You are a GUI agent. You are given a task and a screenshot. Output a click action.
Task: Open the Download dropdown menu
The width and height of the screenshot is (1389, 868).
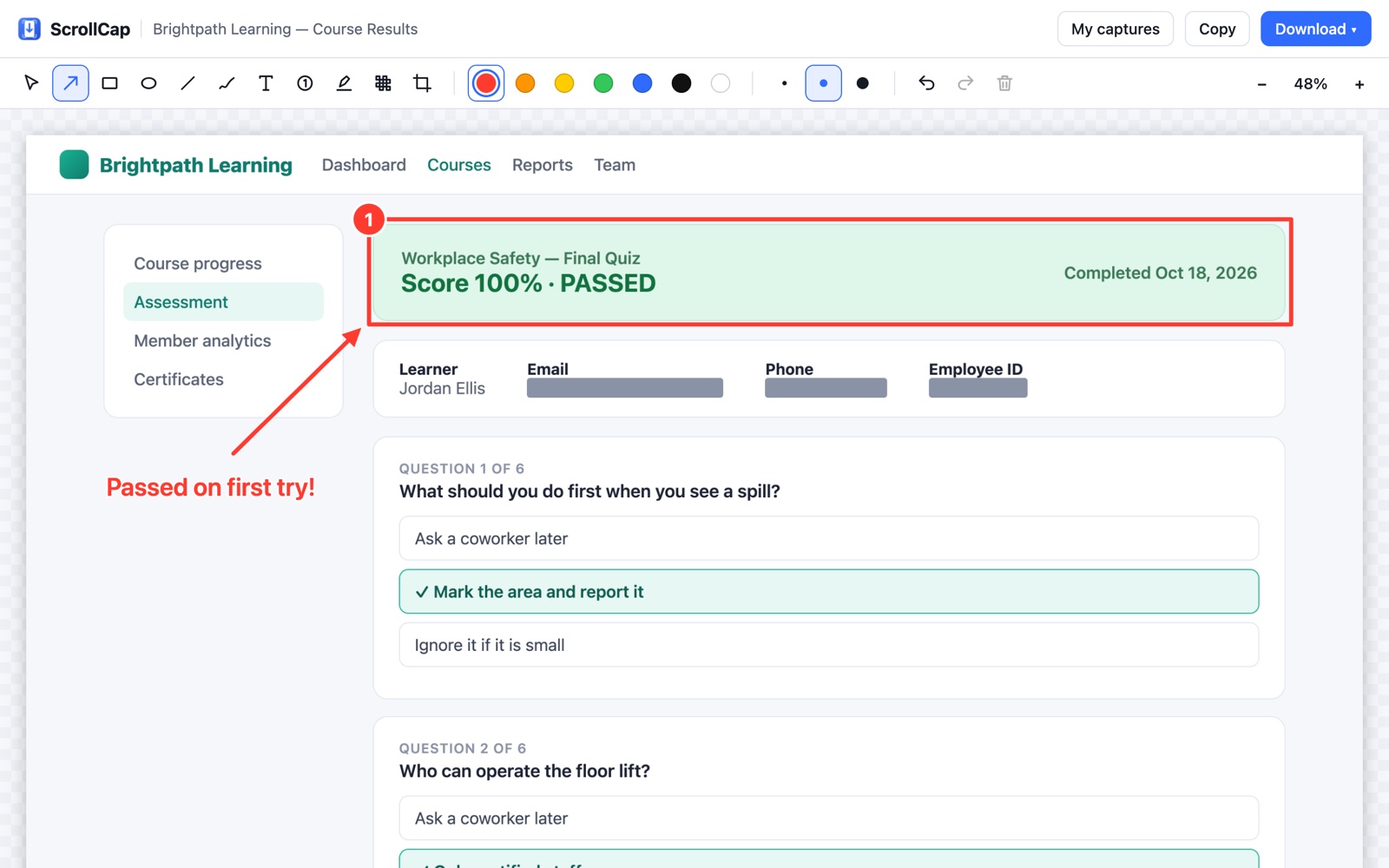pyautogui.click(x=1315, y=29)
